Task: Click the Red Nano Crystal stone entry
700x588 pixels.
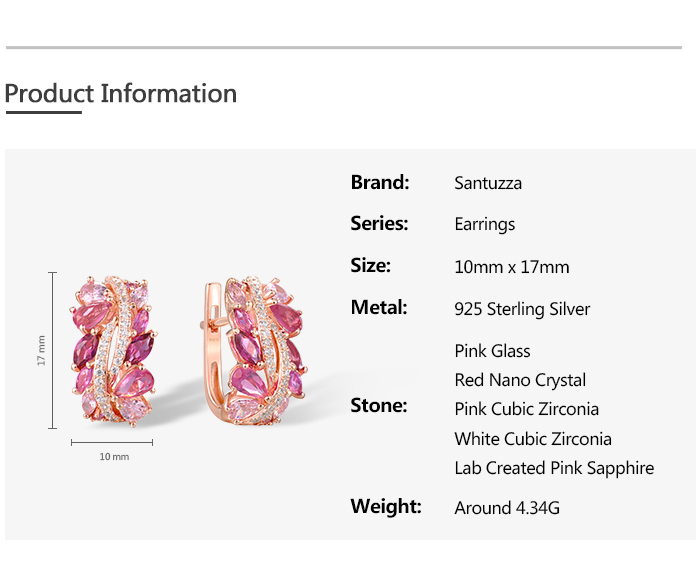Action: [x=520, y=380]
